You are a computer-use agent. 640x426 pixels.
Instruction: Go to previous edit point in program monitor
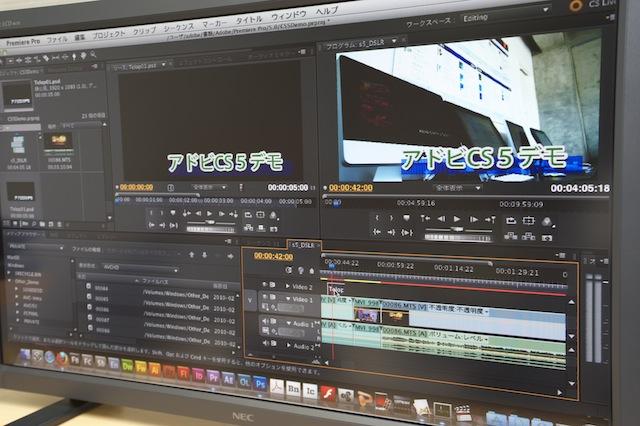point(425,218)
